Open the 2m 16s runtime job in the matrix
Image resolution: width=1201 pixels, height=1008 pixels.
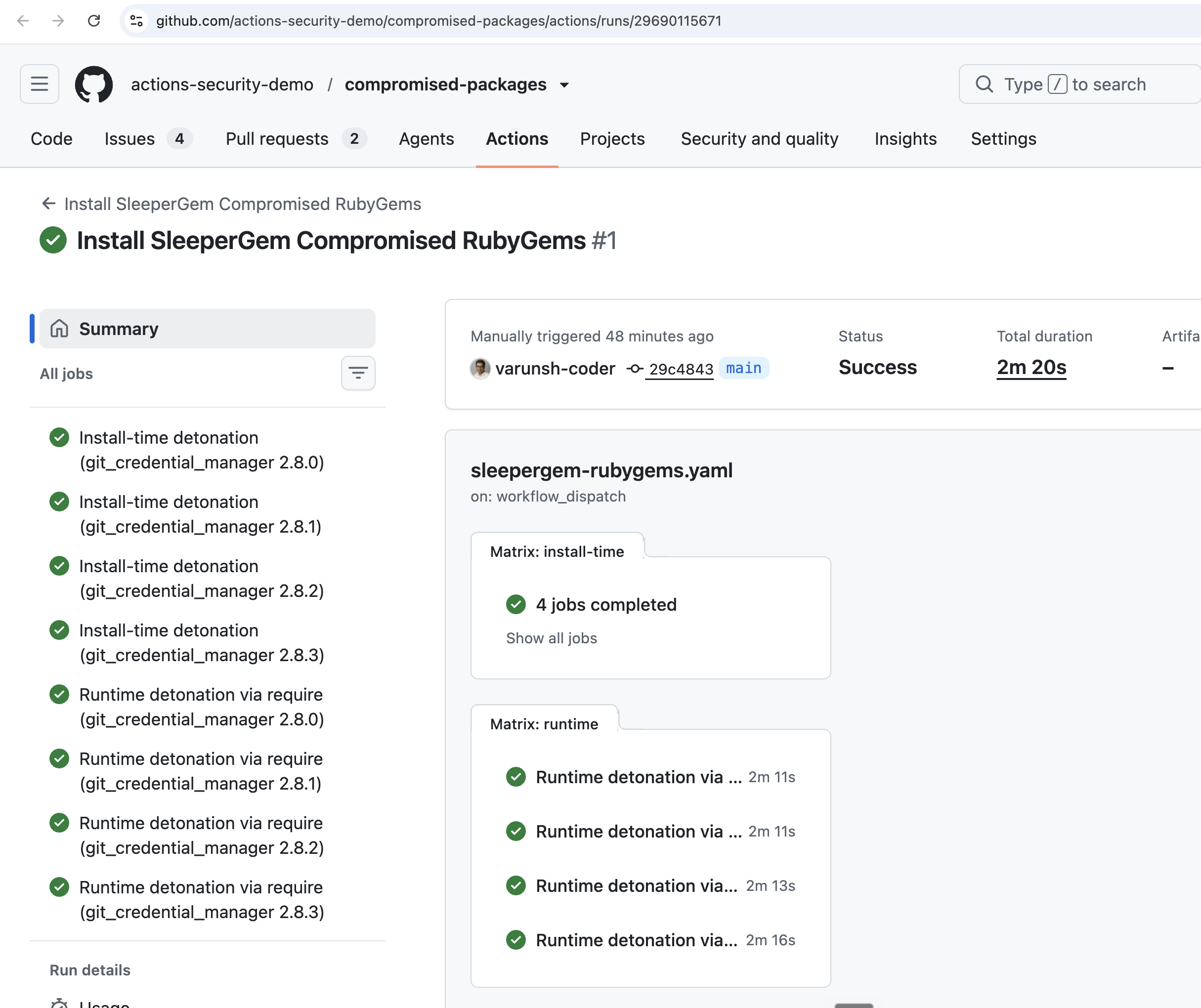coord(651,940)
